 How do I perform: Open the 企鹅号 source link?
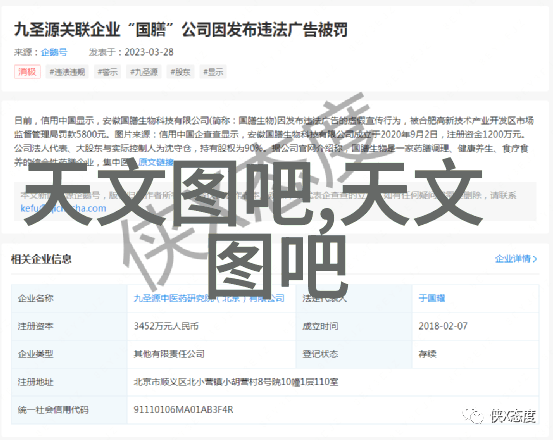point(54,53)
